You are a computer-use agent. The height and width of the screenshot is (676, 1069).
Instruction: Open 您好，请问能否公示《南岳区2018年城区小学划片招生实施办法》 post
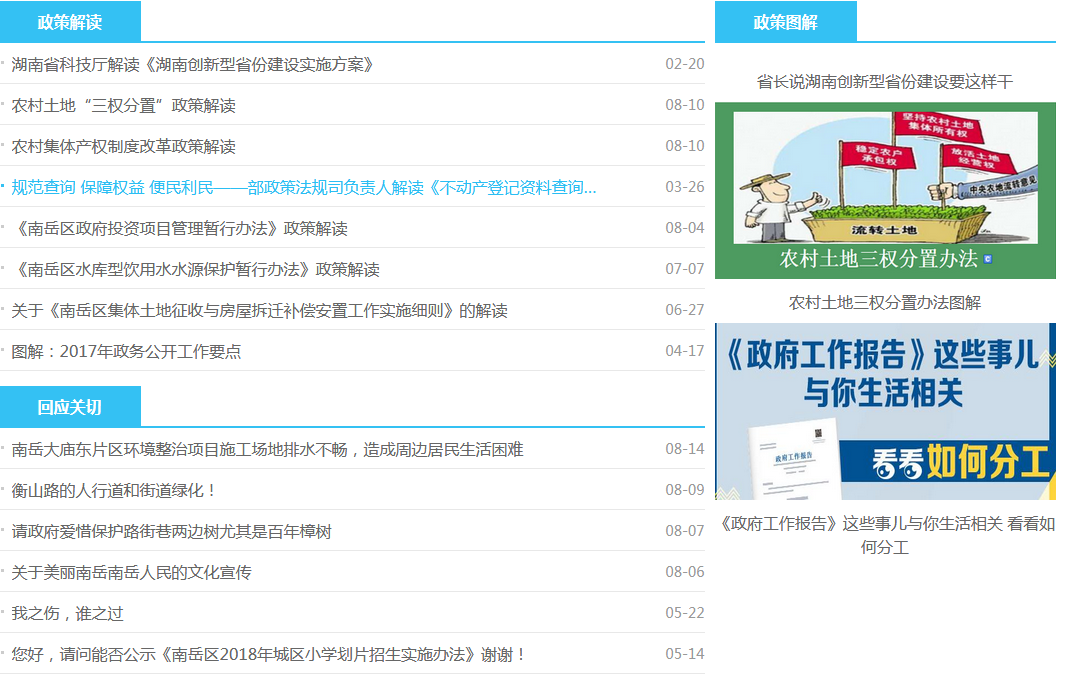(269, 654)
